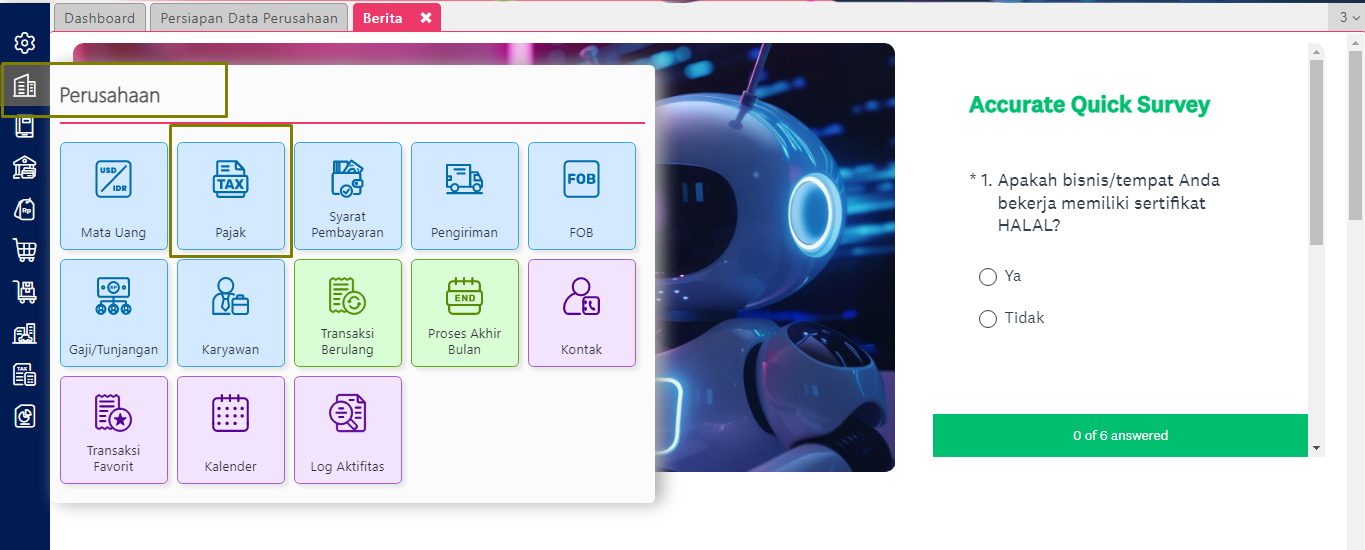Viewport: 1365px width, 550px height.
Task: Open Syarat Pembayaran payment terms
Action: [x=348, y=196]
